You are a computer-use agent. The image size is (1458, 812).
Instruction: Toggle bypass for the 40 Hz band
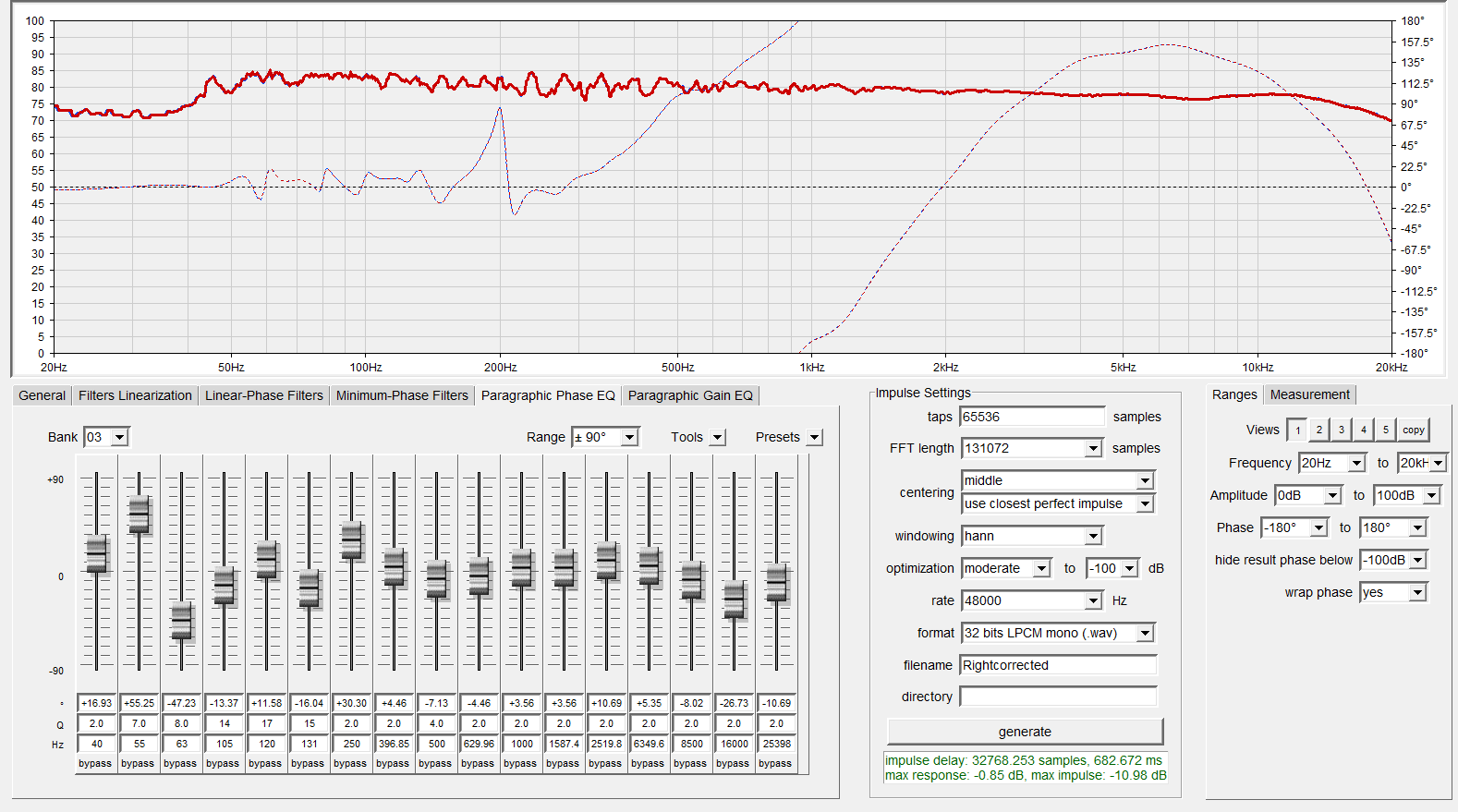tap(95, 763)
